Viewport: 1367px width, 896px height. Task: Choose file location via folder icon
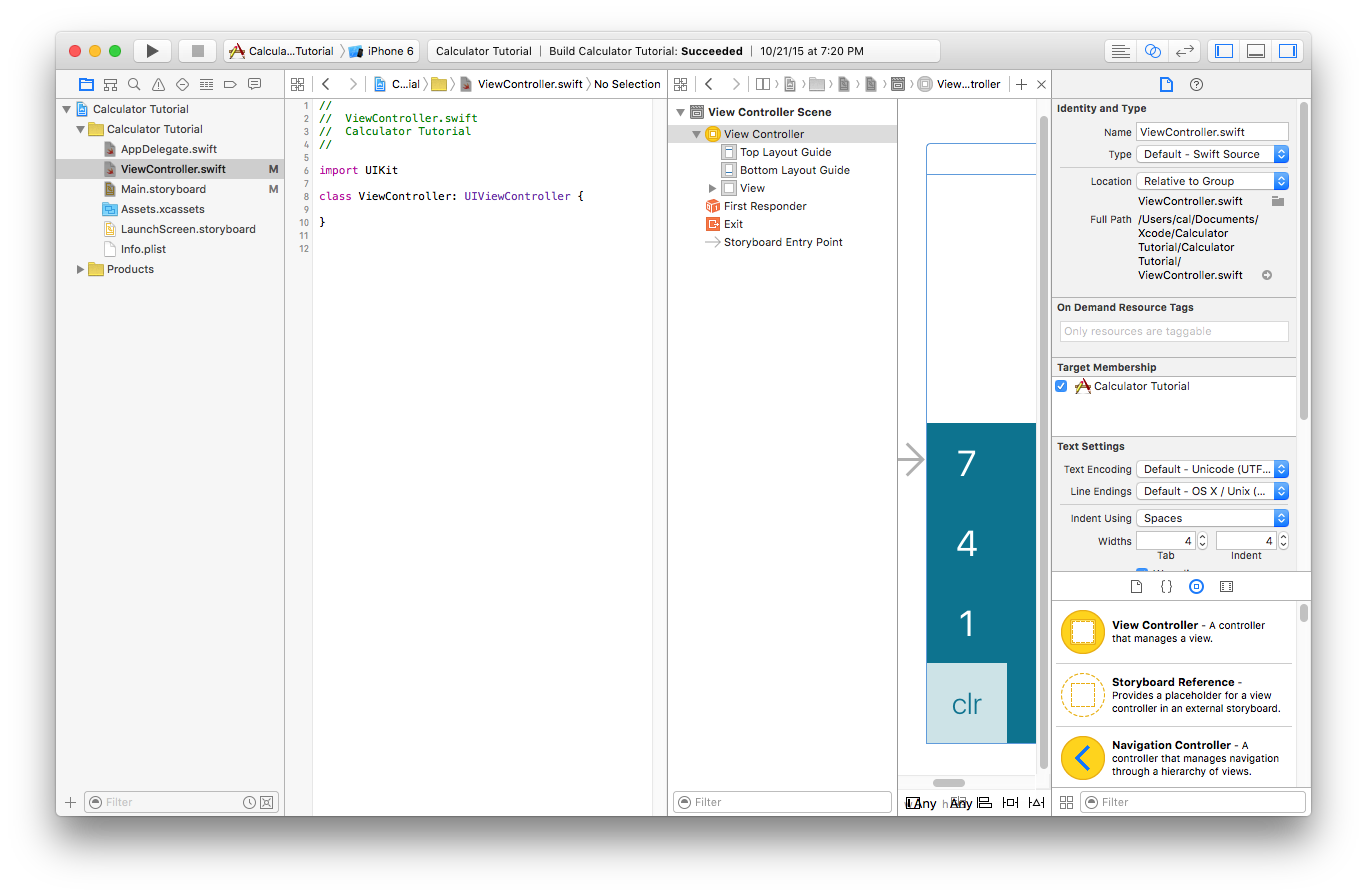1278,201
